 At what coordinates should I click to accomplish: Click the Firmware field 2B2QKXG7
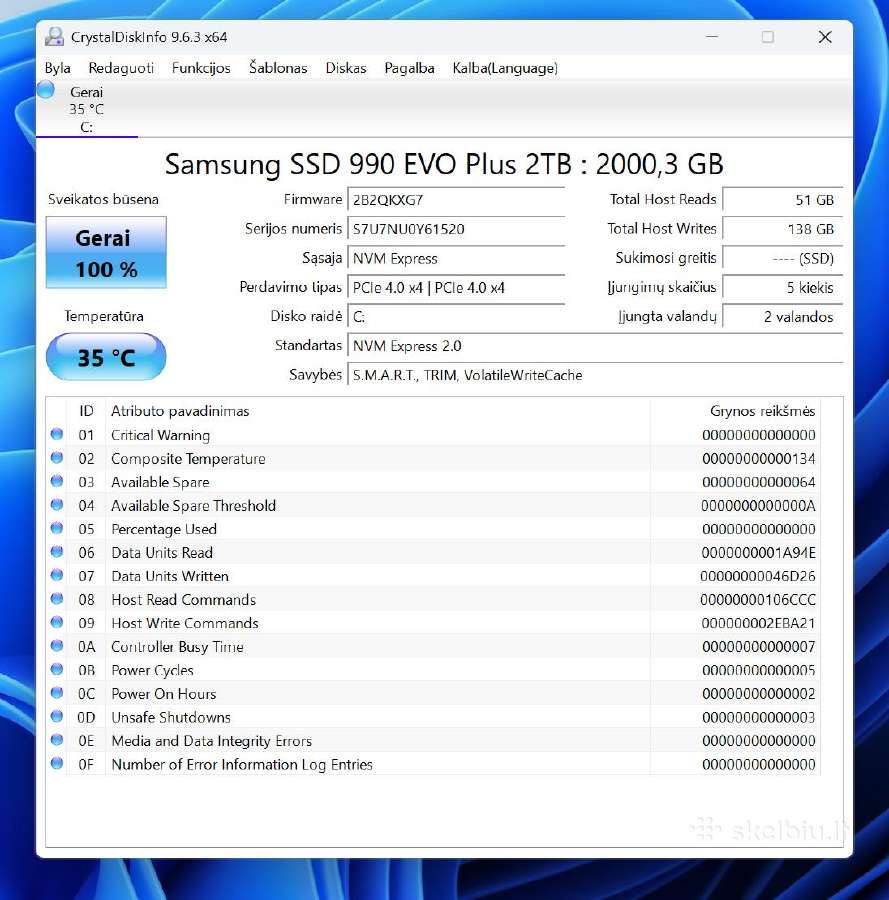click(x=456, y=200)
